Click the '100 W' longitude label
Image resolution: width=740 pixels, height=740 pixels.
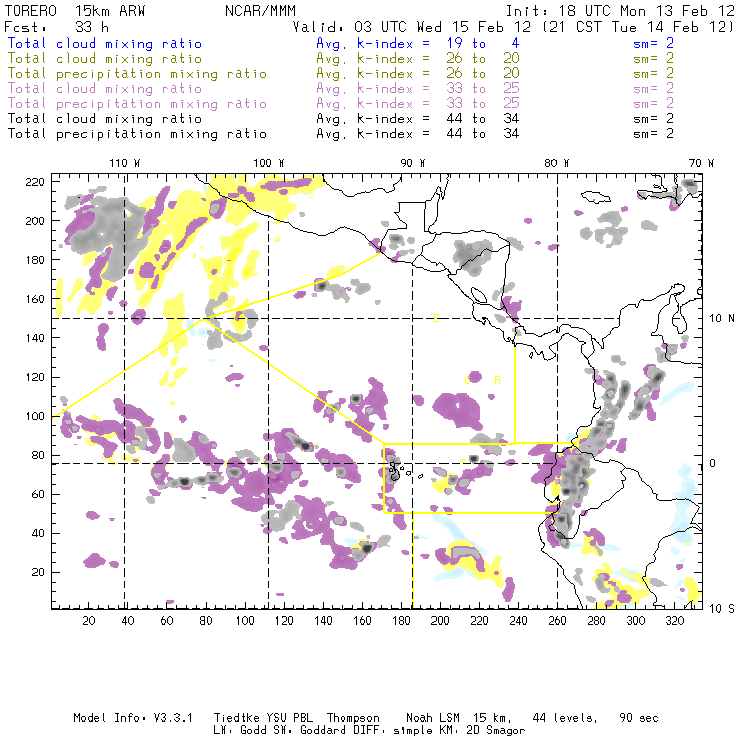pos(269,163)
